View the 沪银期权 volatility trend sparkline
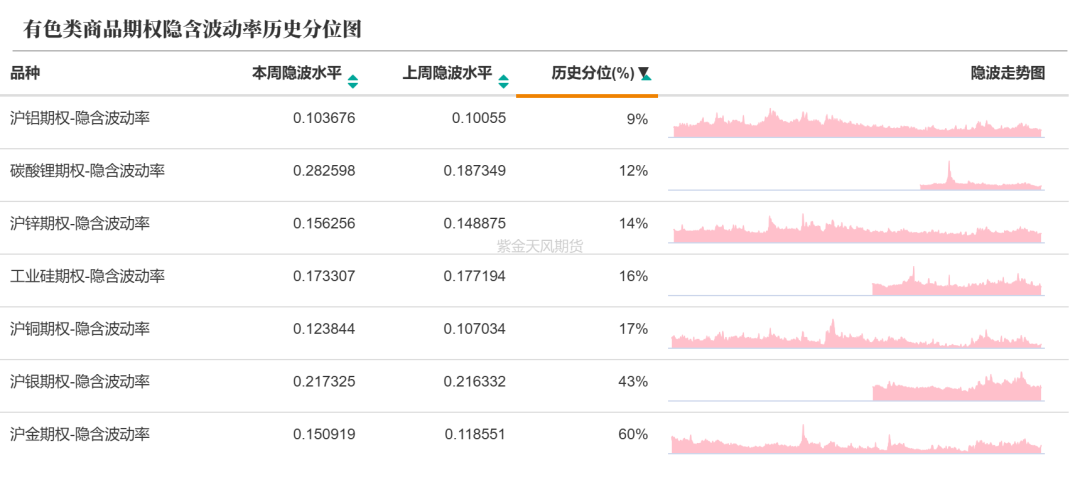 (857, 389)
